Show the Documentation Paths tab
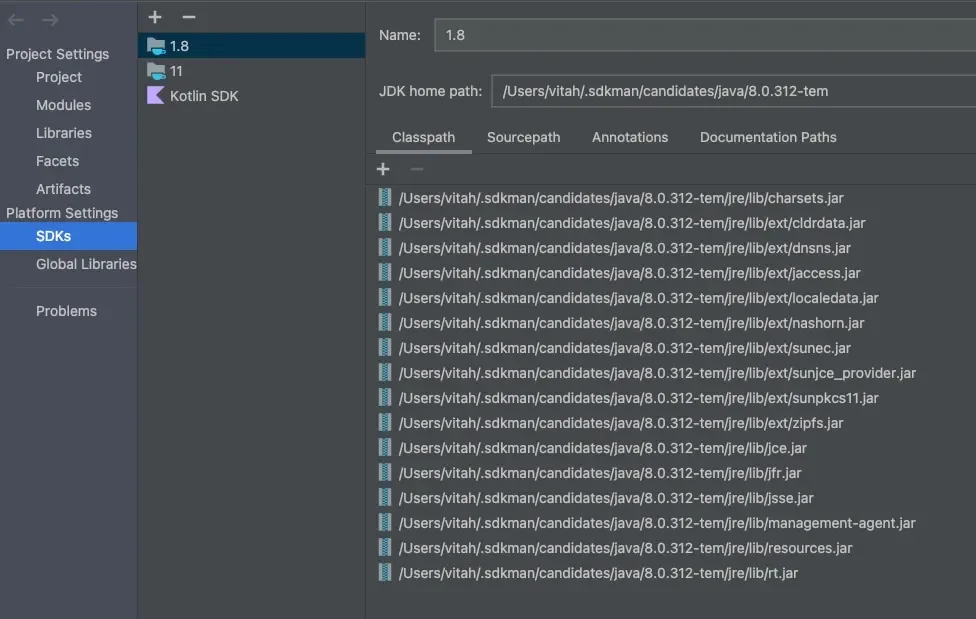The width and height of the screenshot is (976, 619). [x=768, y=137]
